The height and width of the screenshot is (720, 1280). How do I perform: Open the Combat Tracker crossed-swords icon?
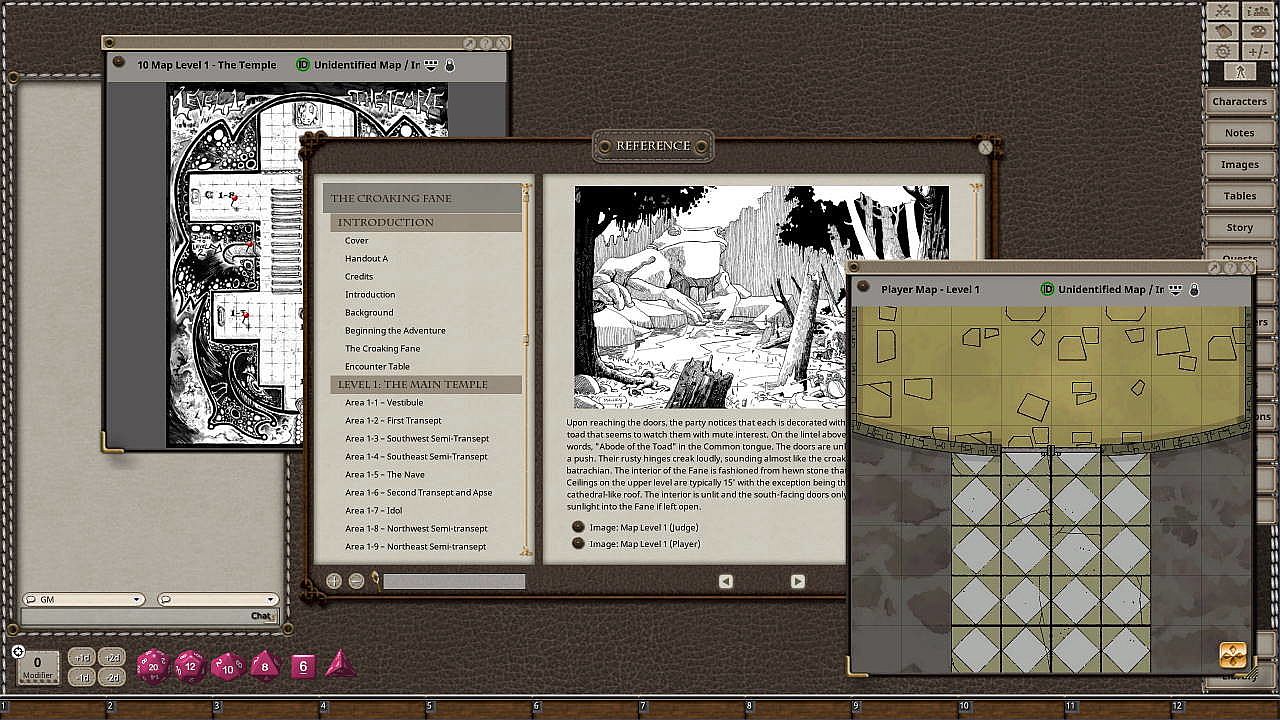tap(1223, 11)
